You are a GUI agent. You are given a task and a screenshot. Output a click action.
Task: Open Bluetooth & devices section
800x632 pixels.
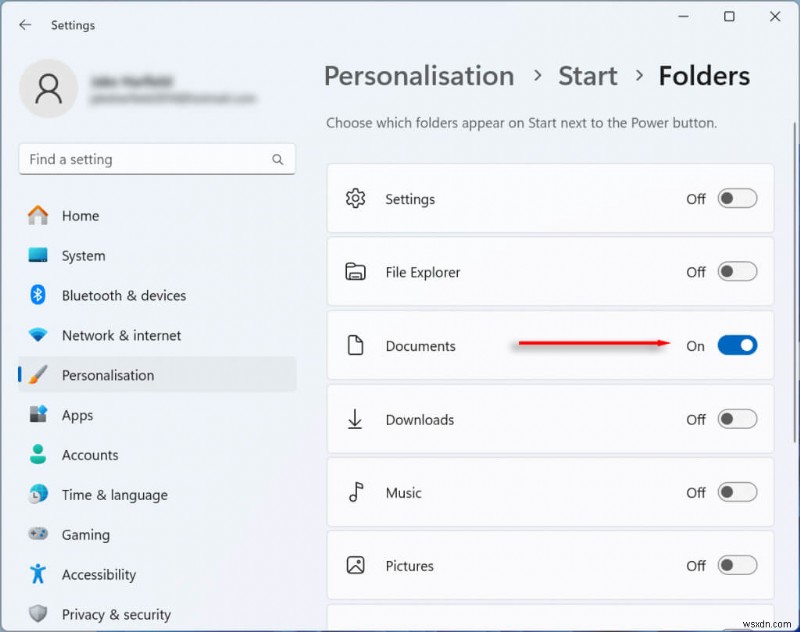[157, 295]
